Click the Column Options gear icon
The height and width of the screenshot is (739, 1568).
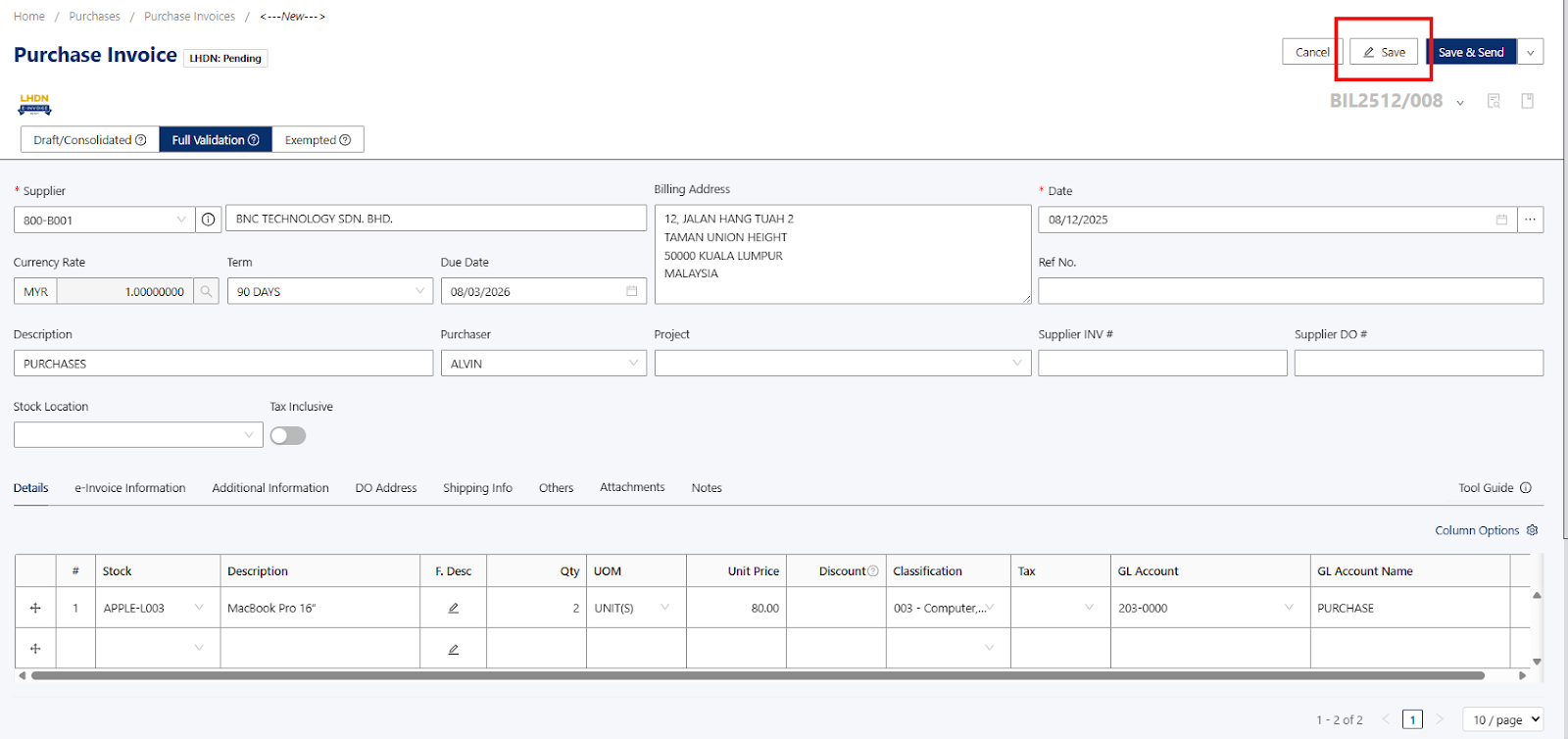tap(1532, 530)
